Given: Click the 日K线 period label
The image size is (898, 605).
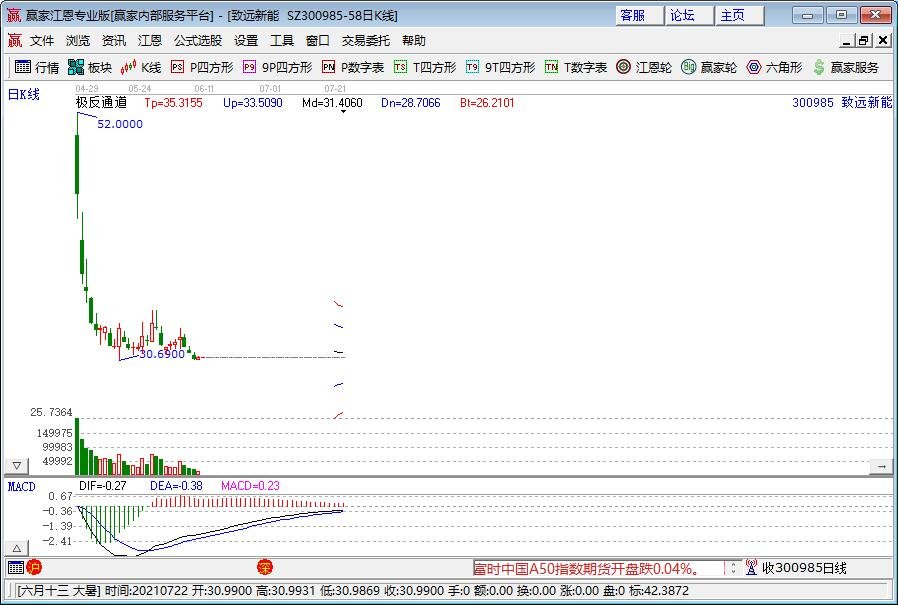Looking at the screenshot, I should (x=23, y=95).
